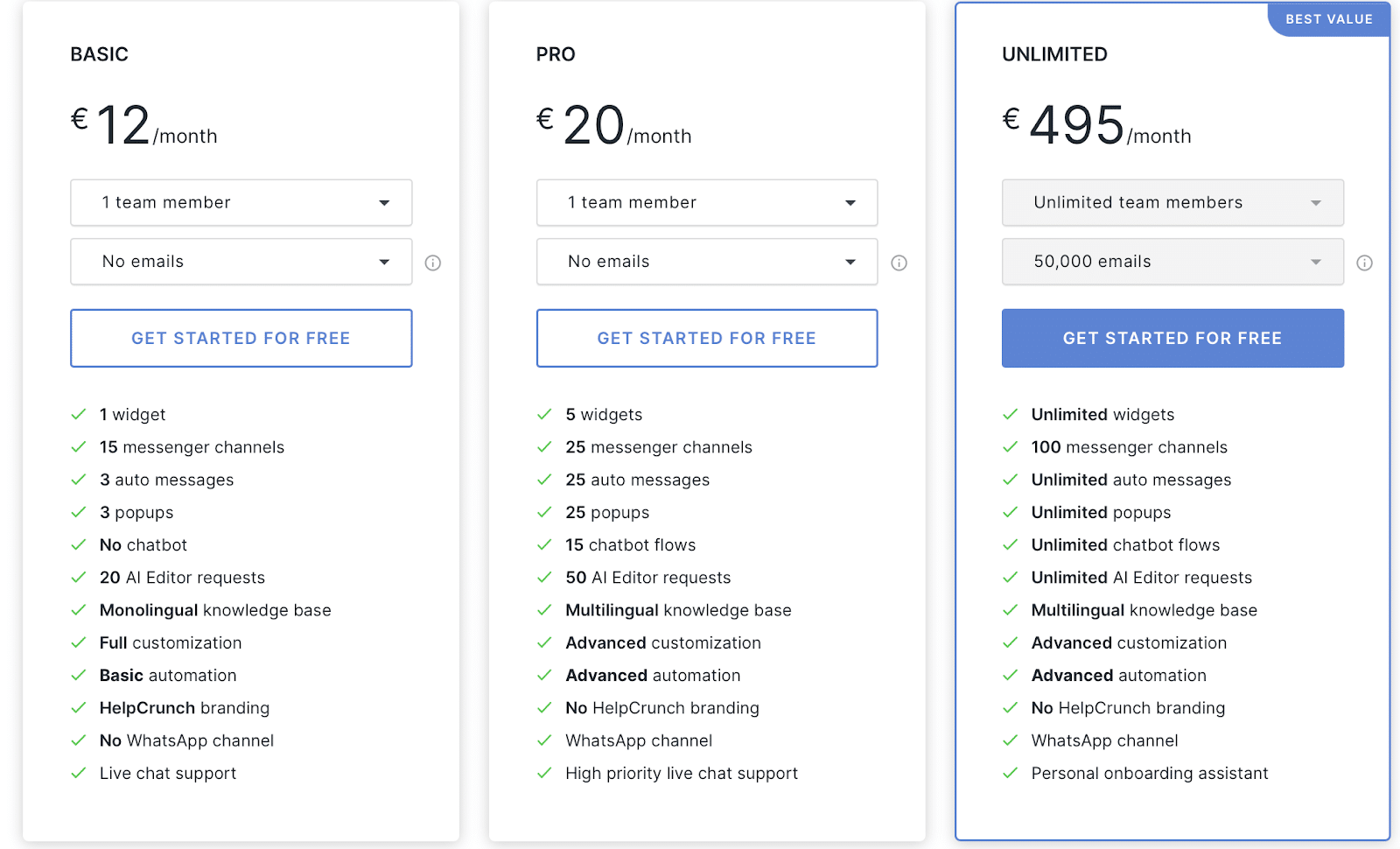Screen dimensions: 1400x849
Task: Open Basic plan 'No emails' dropdown
Action: (241, 262)
